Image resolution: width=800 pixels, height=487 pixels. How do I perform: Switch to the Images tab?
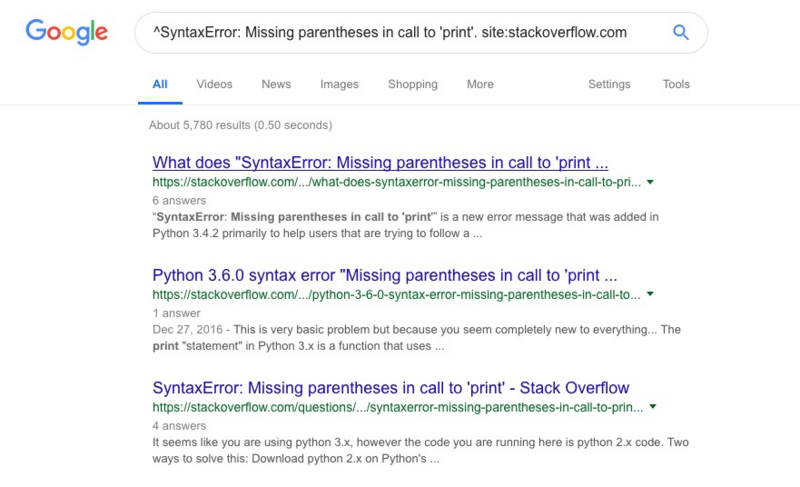tap(339, 84)
